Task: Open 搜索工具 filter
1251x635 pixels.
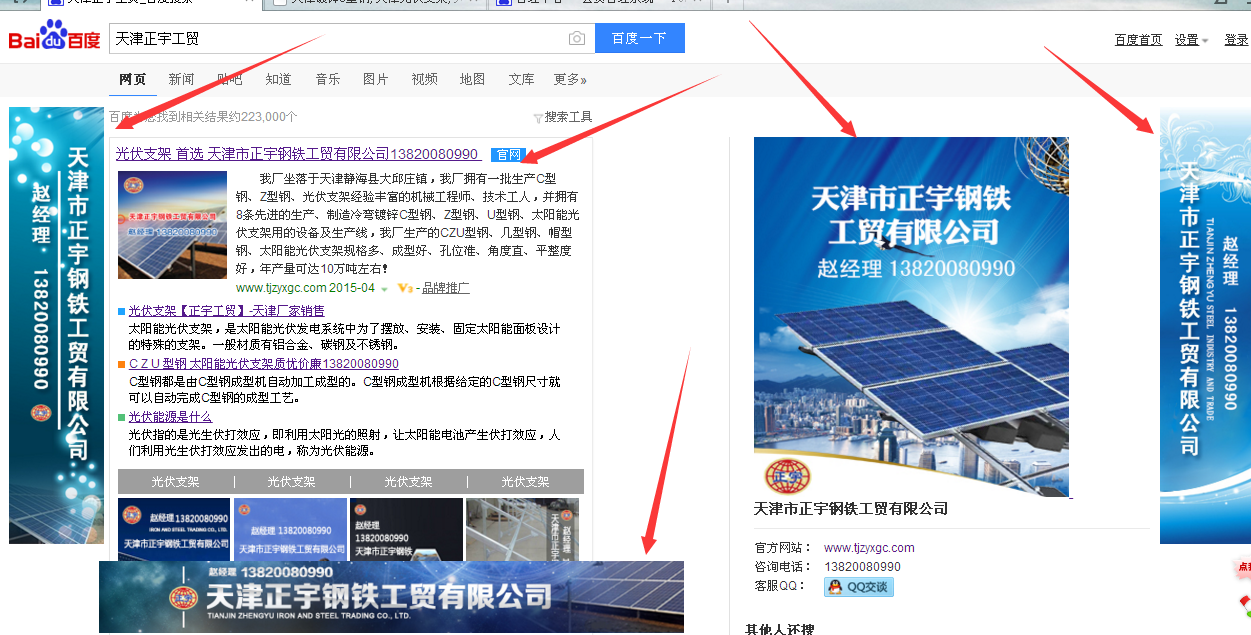Action: 563,117
